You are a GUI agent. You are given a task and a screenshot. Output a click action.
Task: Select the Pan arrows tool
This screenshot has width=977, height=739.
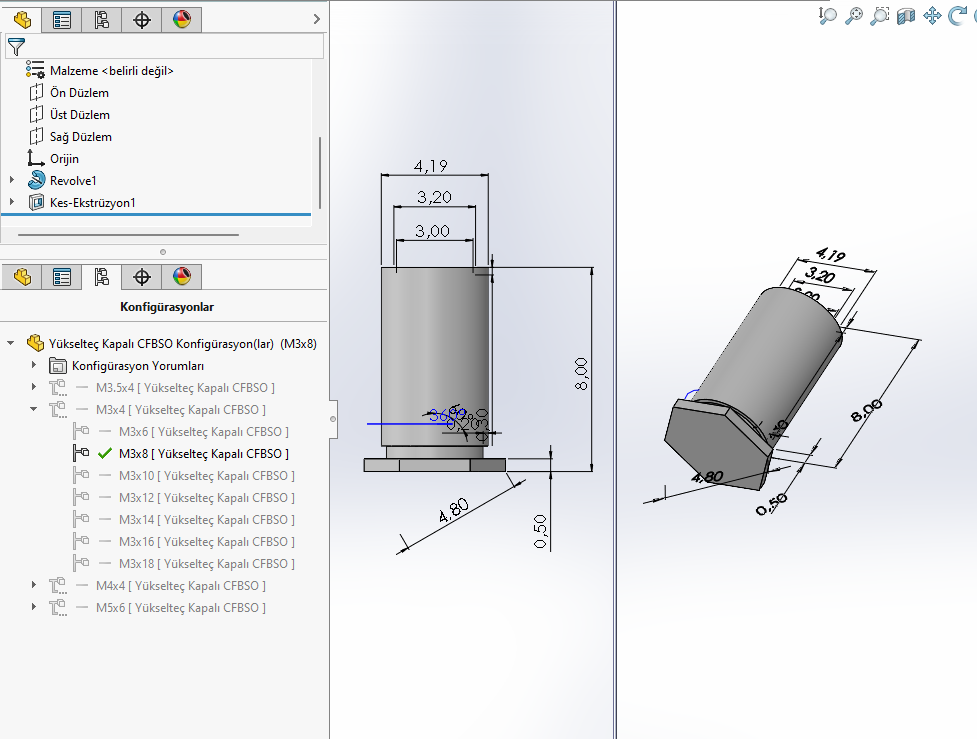(x=932, y=15)
